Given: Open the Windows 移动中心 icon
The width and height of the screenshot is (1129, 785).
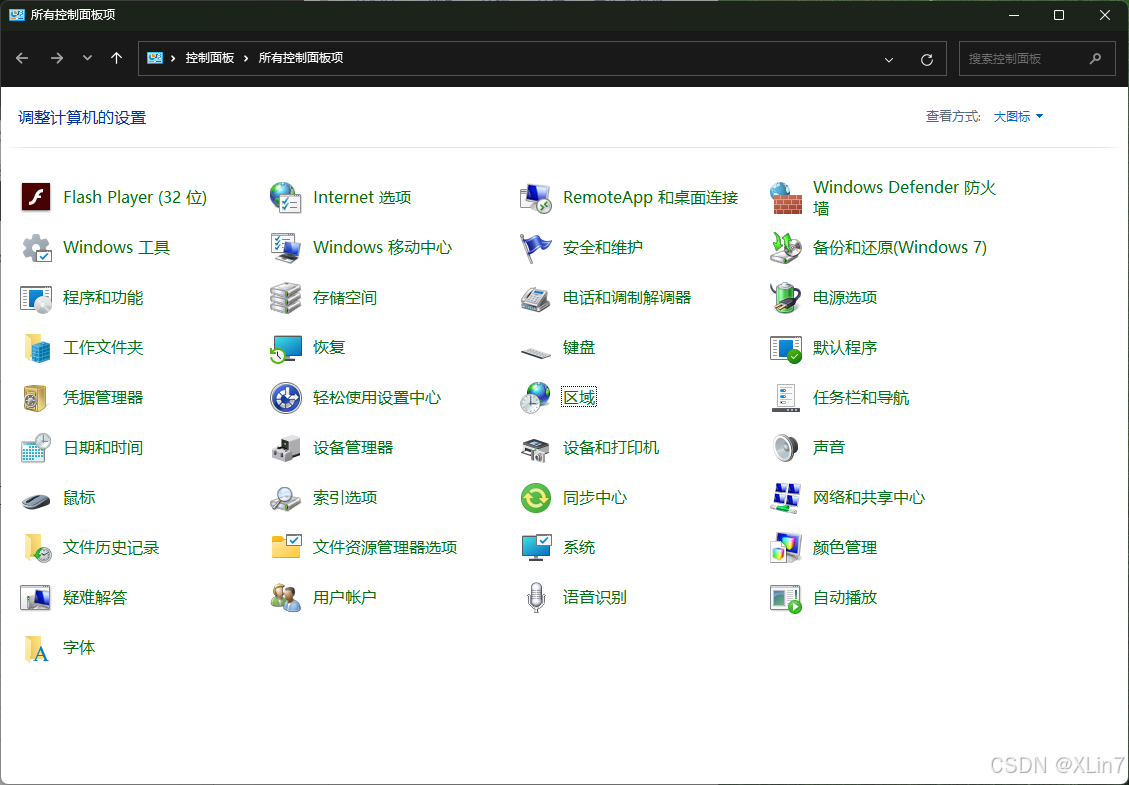Looking at the screenshot, I should click(286, 248).
